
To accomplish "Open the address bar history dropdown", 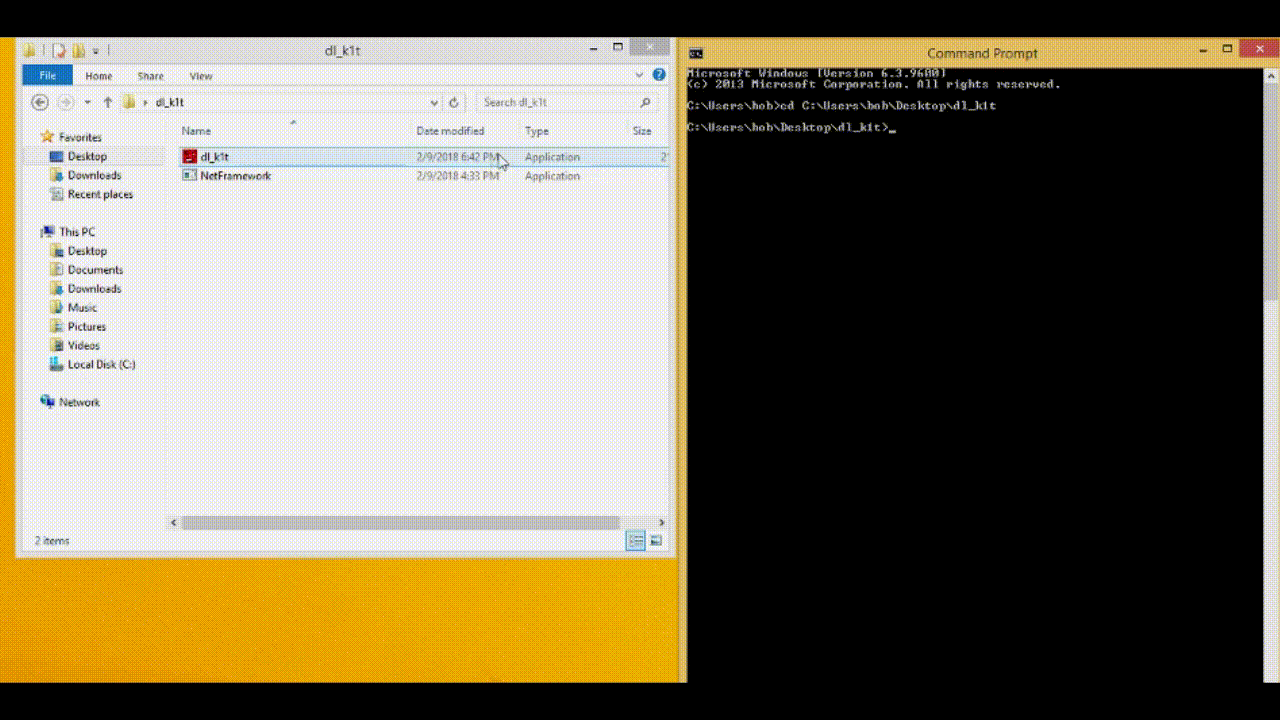I will tap(434, 102).
